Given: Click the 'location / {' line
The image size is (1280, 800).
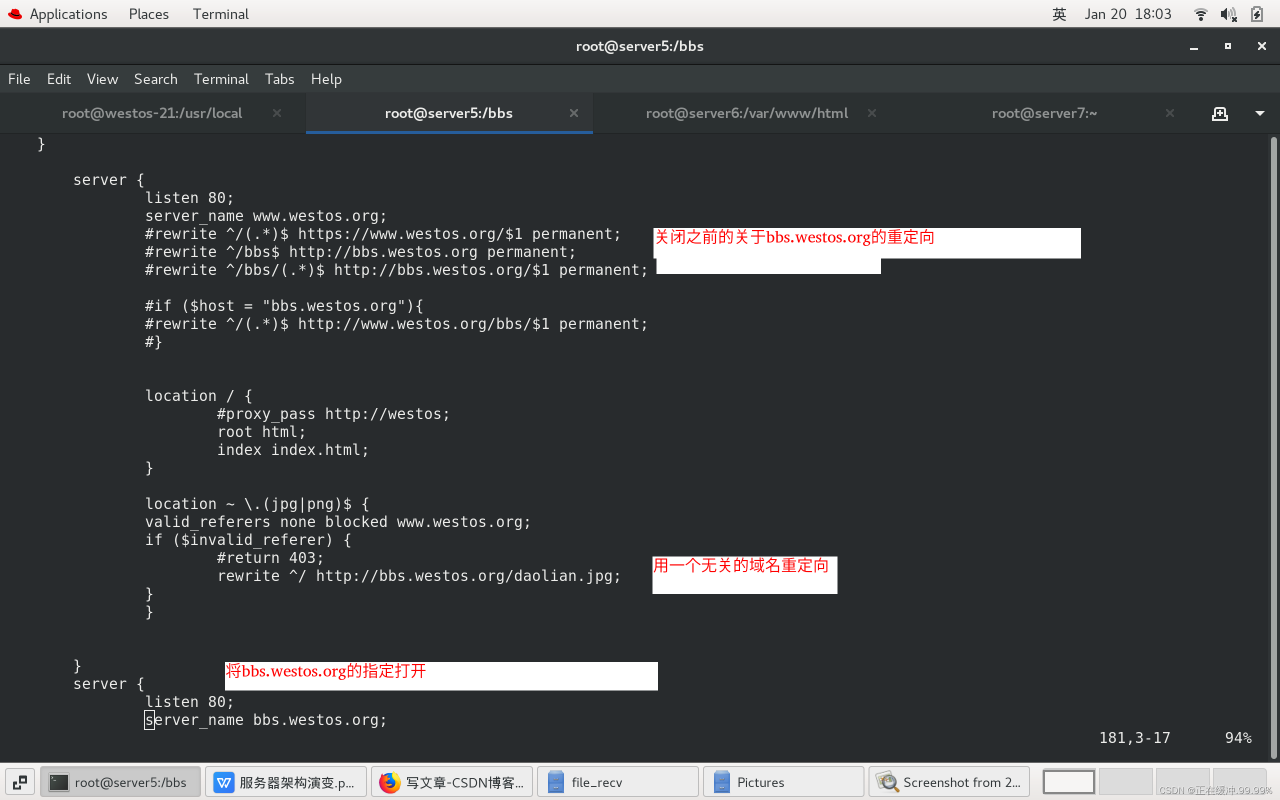Looking at the screenshot, I should pyautogui.click(x=199, y=396).
